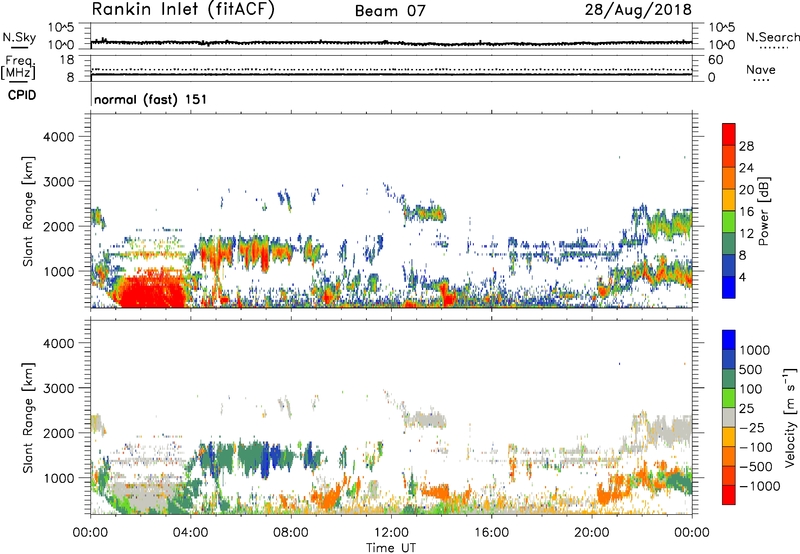
Task: Click the 16 tick on the power colorbar
Action: click(746, 212)
